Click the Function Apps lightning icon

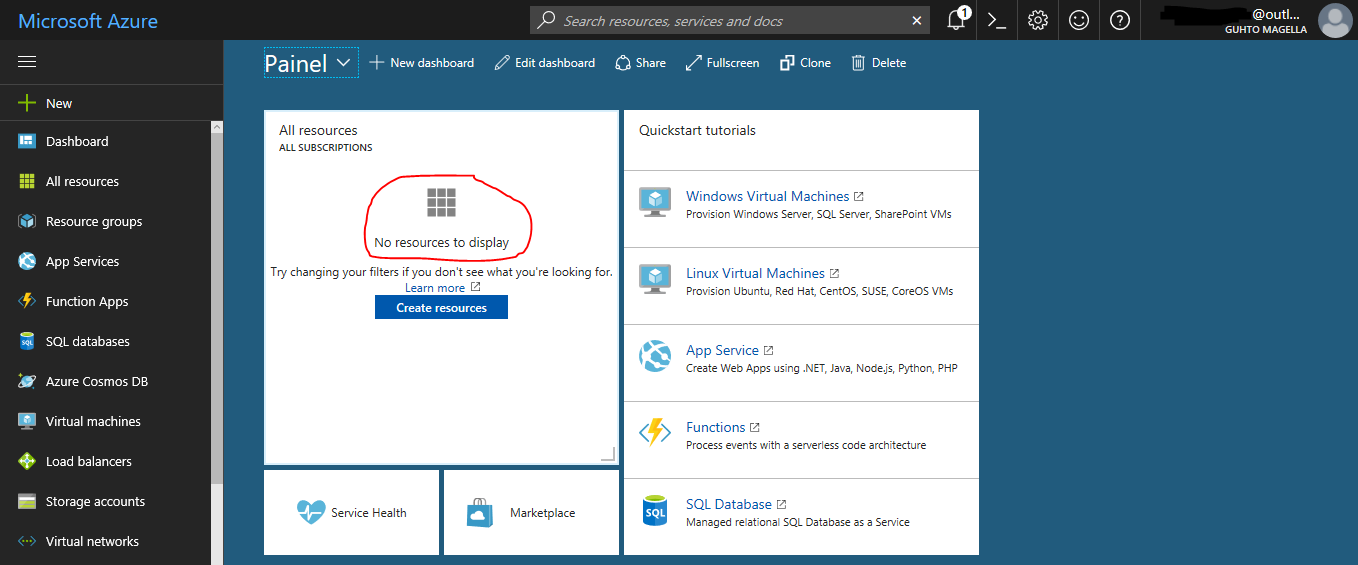(27, 301)
